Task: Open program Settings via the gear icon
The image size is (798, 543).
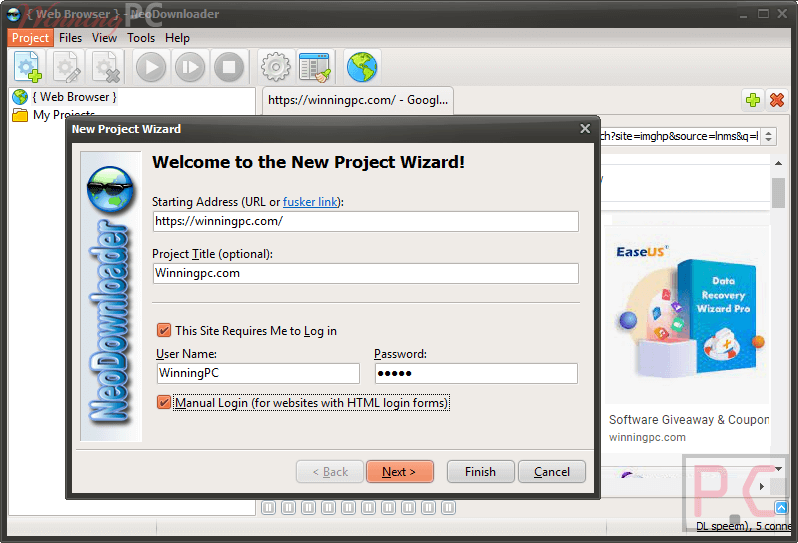Action: [275, 67]
